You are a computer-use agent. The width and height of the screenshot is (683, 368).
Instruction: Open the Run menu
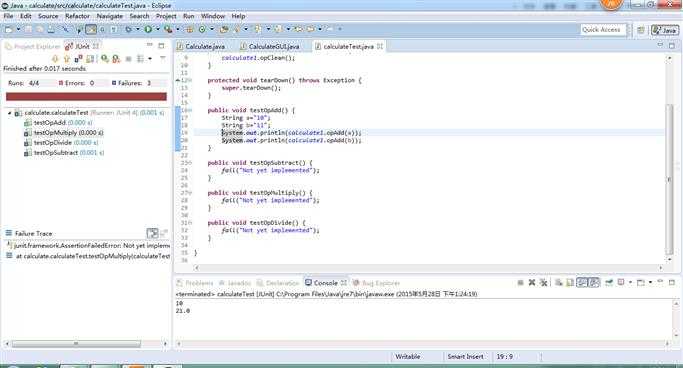point(189,16)
